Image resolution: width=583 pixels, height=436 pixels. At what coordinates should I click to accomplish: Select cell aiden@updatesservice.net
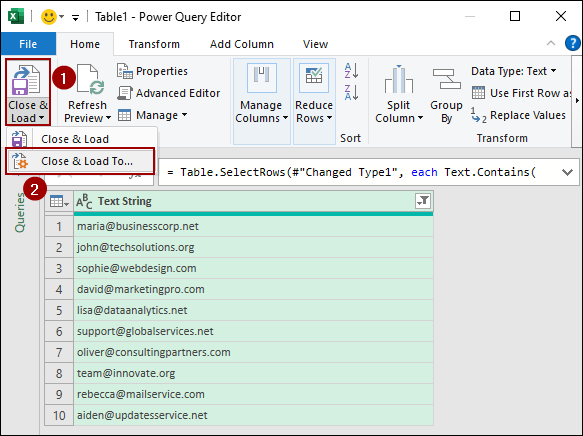point(253,415)
